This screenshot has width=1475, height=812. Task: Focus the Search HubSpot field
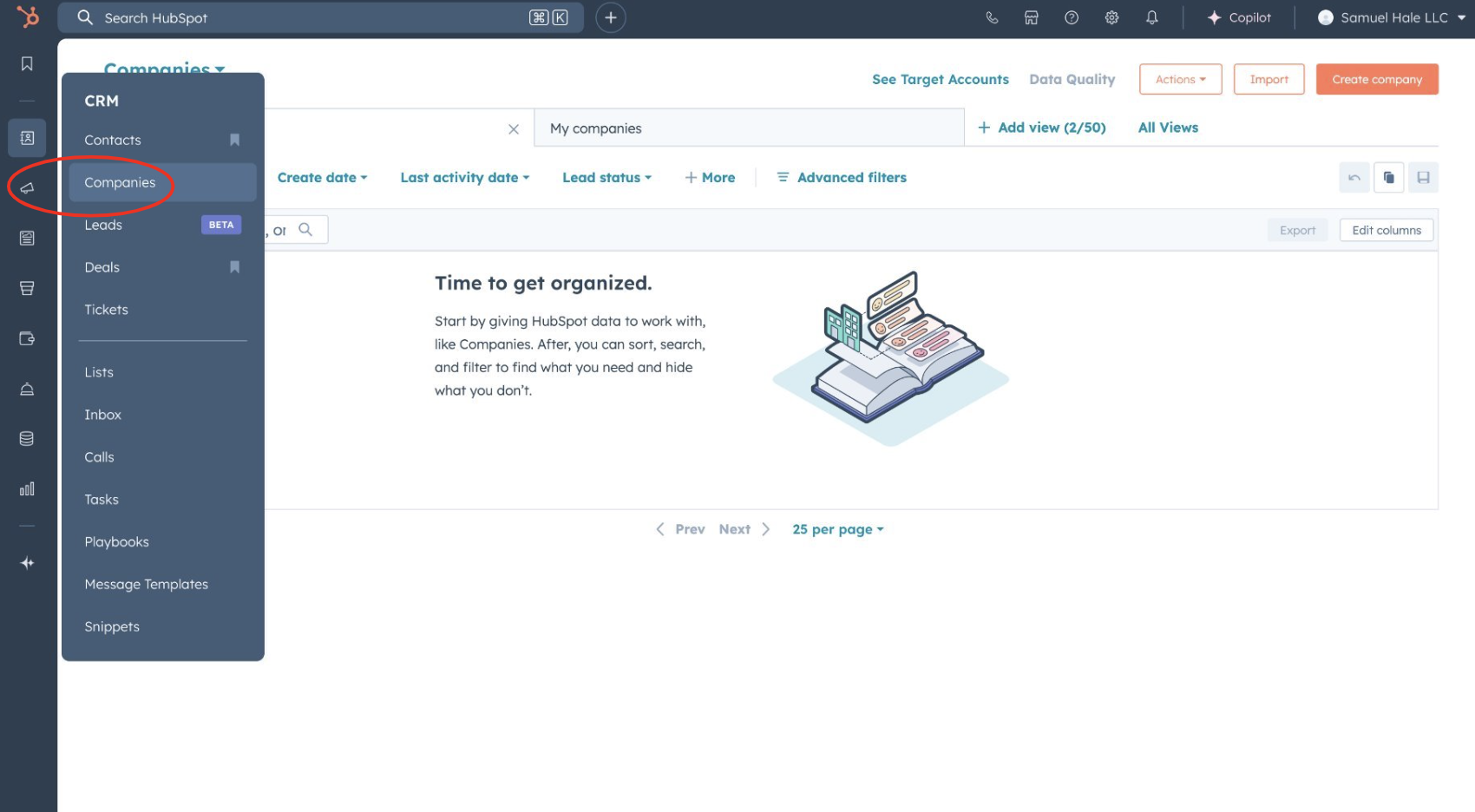320,17
